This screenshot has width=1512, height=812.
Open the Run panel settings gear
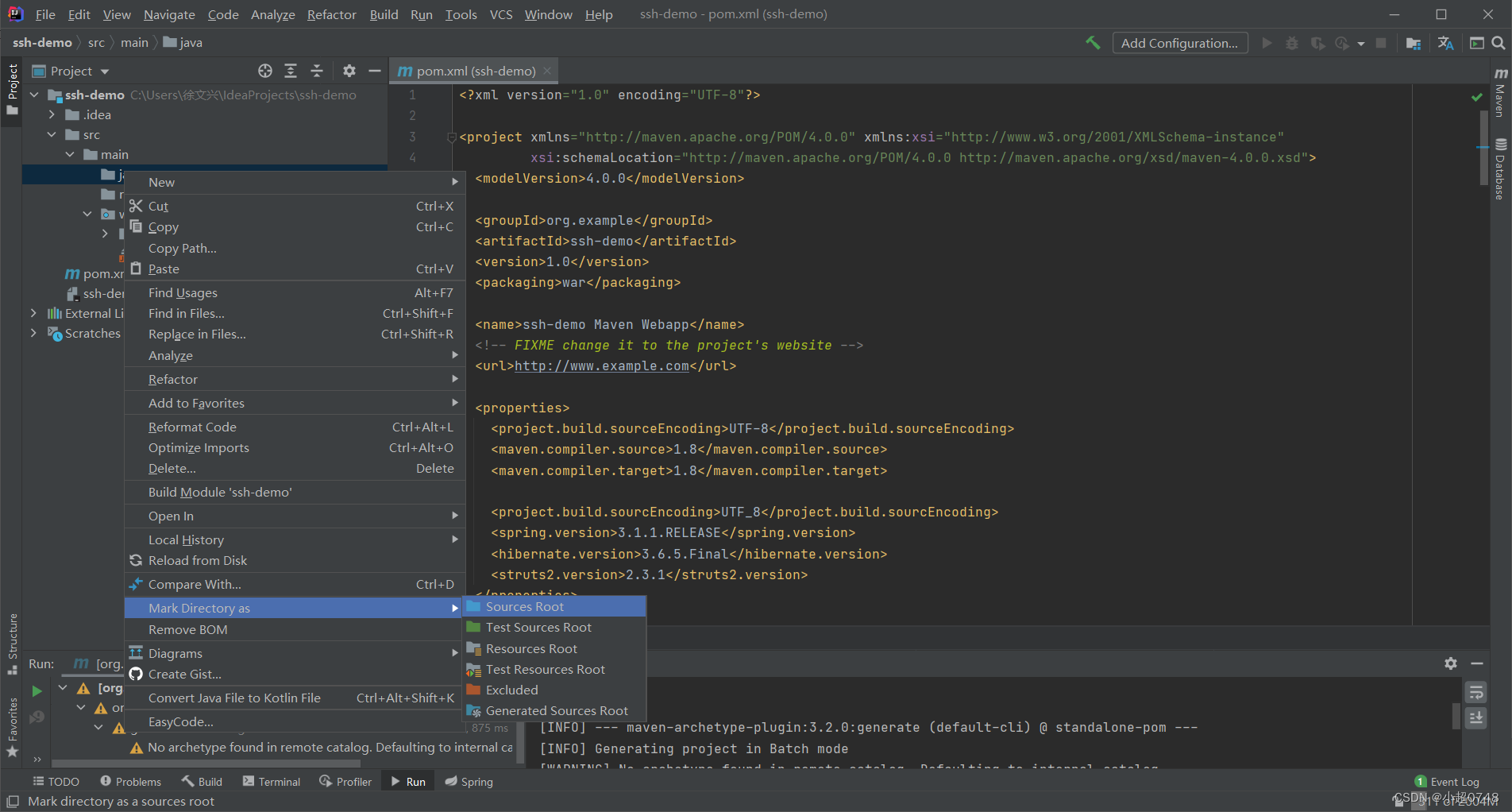pos(1451,663)
